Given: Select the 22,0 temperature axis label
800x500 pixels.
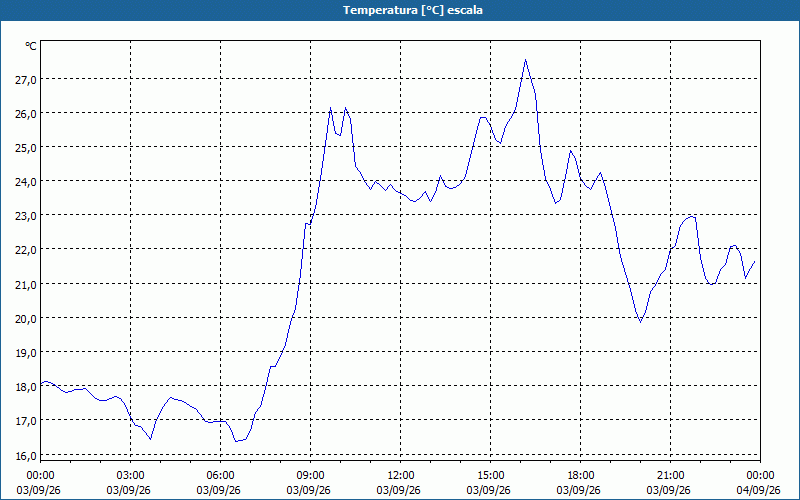Looking at the screenshot, I should tap(26, 250).
